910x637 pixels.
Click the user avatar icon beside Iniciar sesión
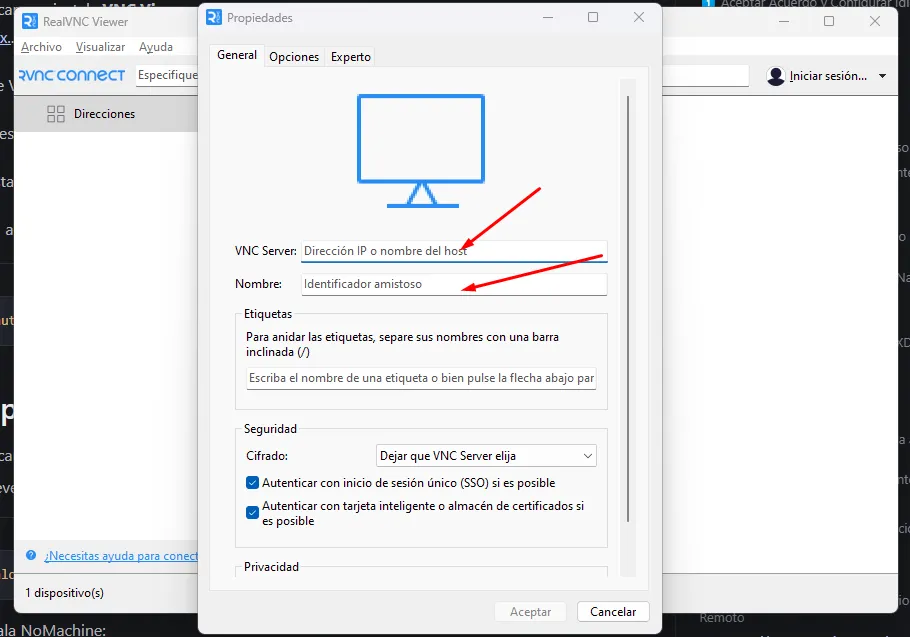[x=776, y=76]
